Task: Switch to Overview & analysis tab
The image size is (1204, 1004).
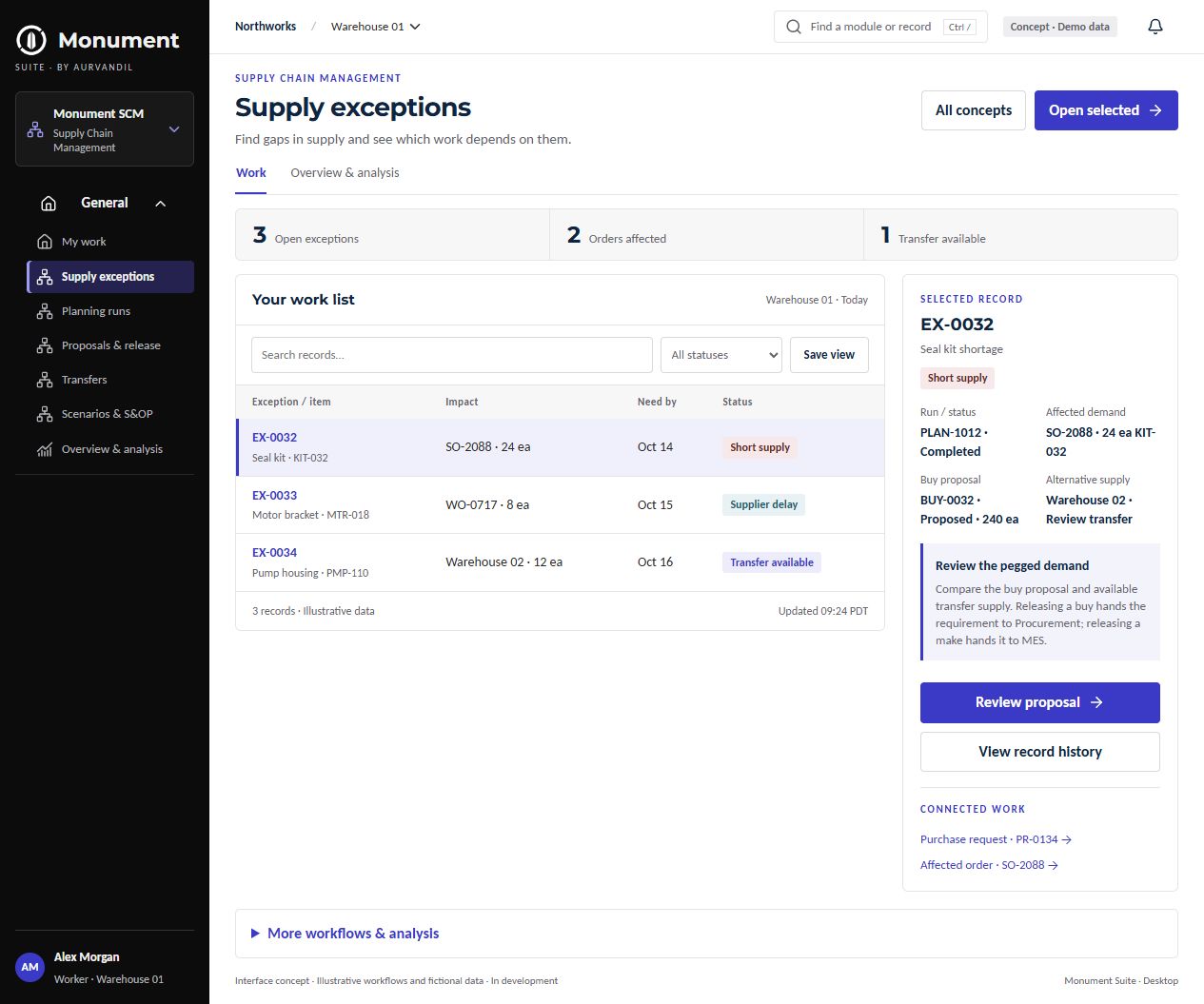Action: 345,173
